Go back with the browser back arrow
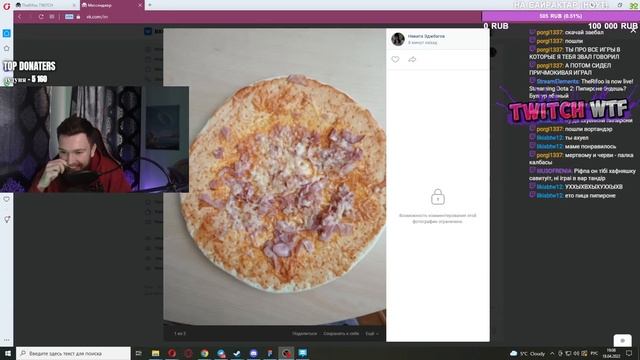This screenshot has height=360, width=640. pyautogui.click(x=20, y=17)
